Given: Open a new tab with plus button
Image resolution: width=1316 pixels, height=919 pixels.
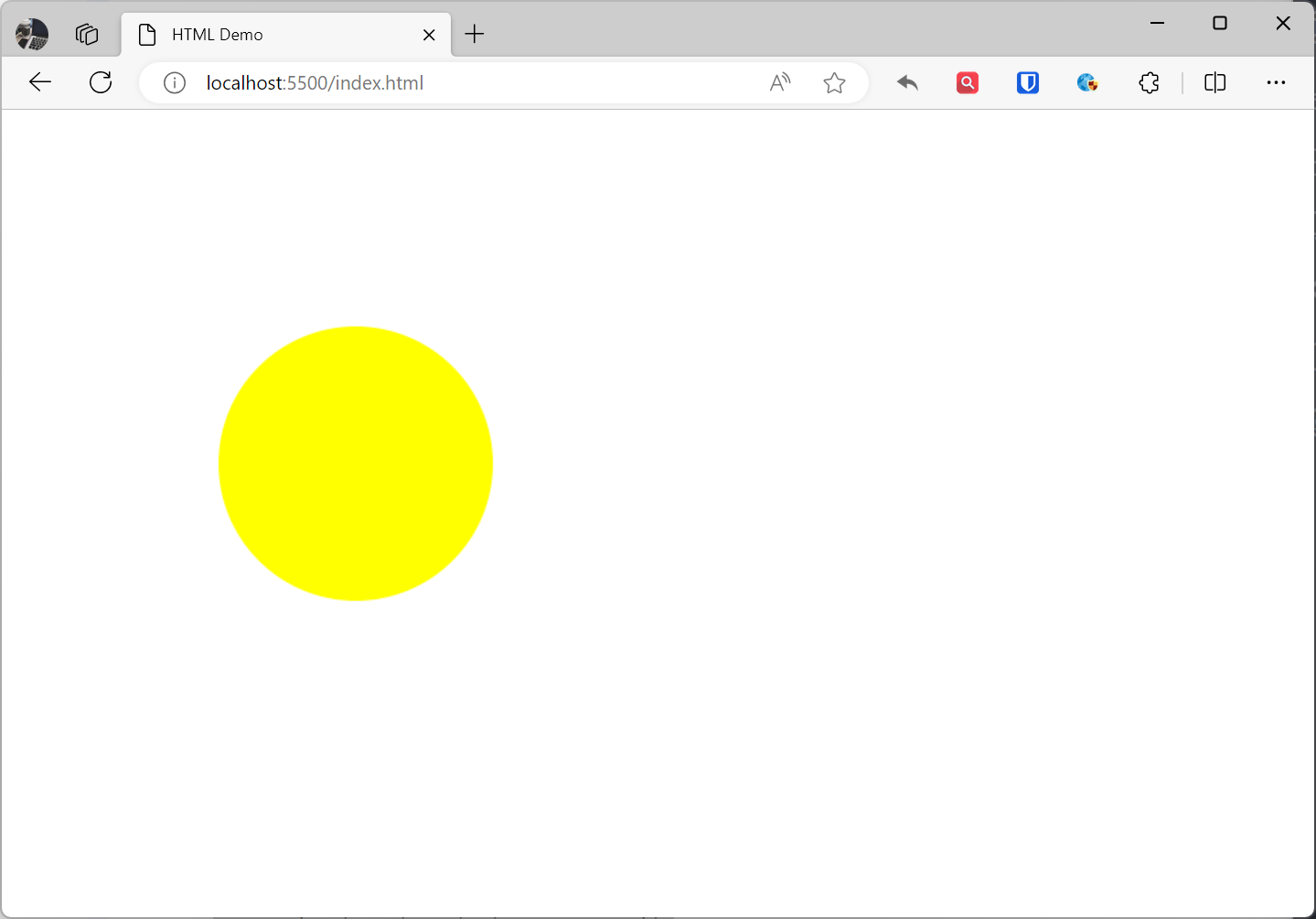Looking at the screenshot, I should tap(474, 35).
